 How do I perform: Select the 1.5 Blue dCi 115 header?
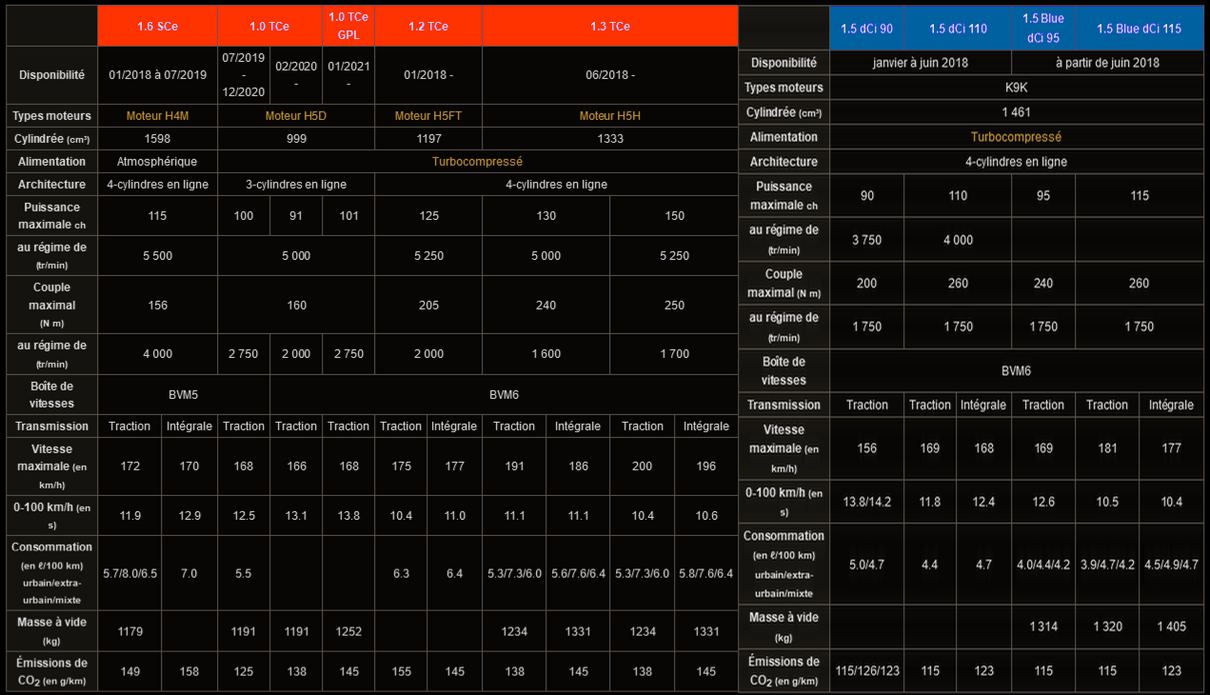pyautogui.click(x=1139, y=29)
